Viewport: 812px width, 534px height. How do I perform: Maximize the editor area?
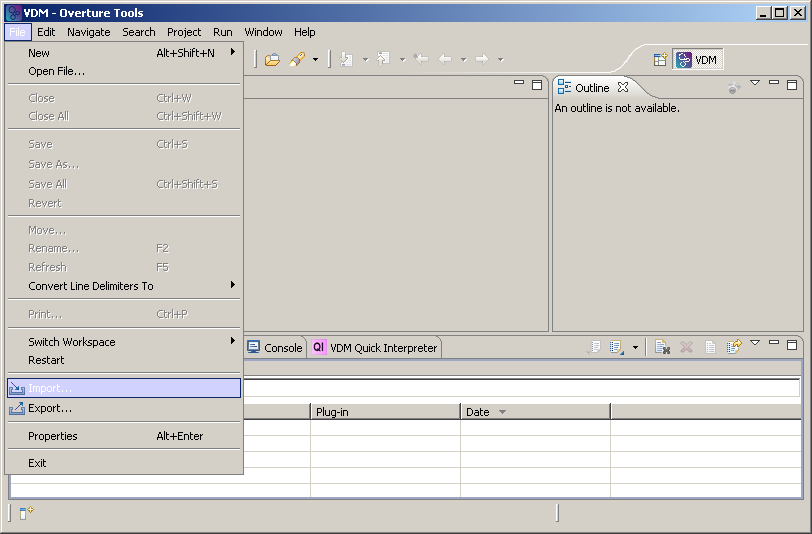tap(537, 84)
